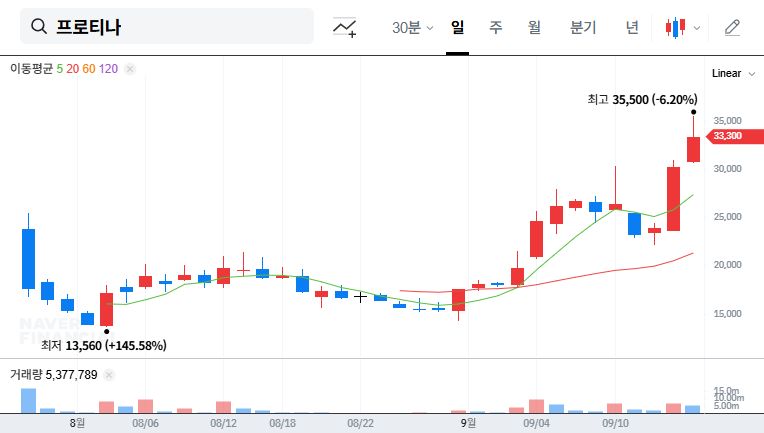Click the 08/06 date axis label
Image resolution: width=764 pixels, height=433 pixels.
[x=145, y=423]
